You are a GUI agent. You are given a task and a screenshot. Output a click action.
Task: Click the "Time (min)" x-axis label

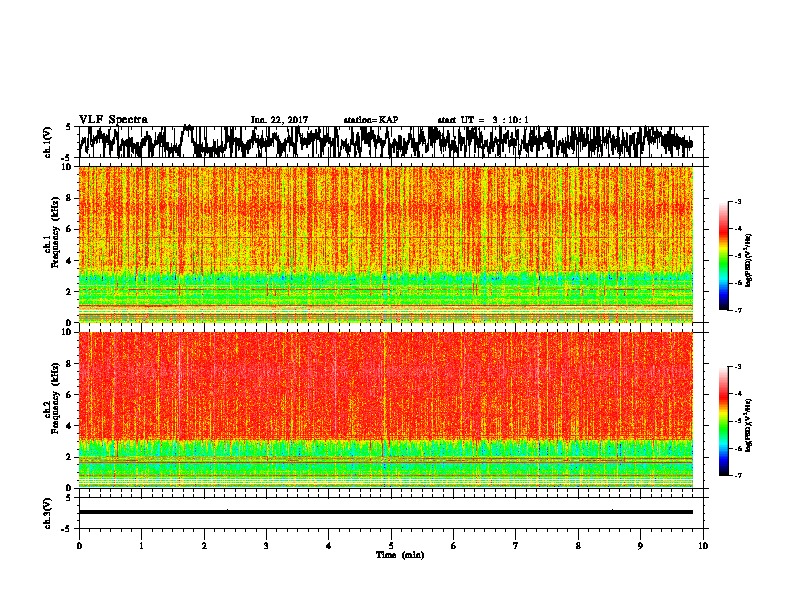(400, 555)
